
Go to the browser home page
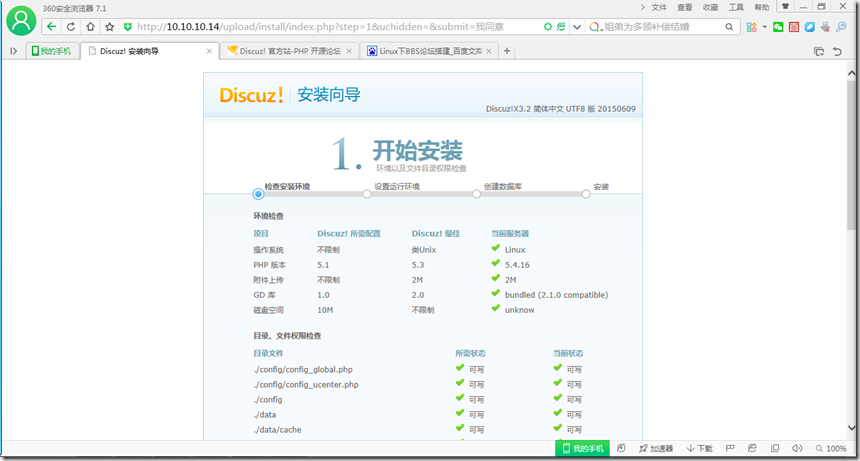click(x=90, y=26)
